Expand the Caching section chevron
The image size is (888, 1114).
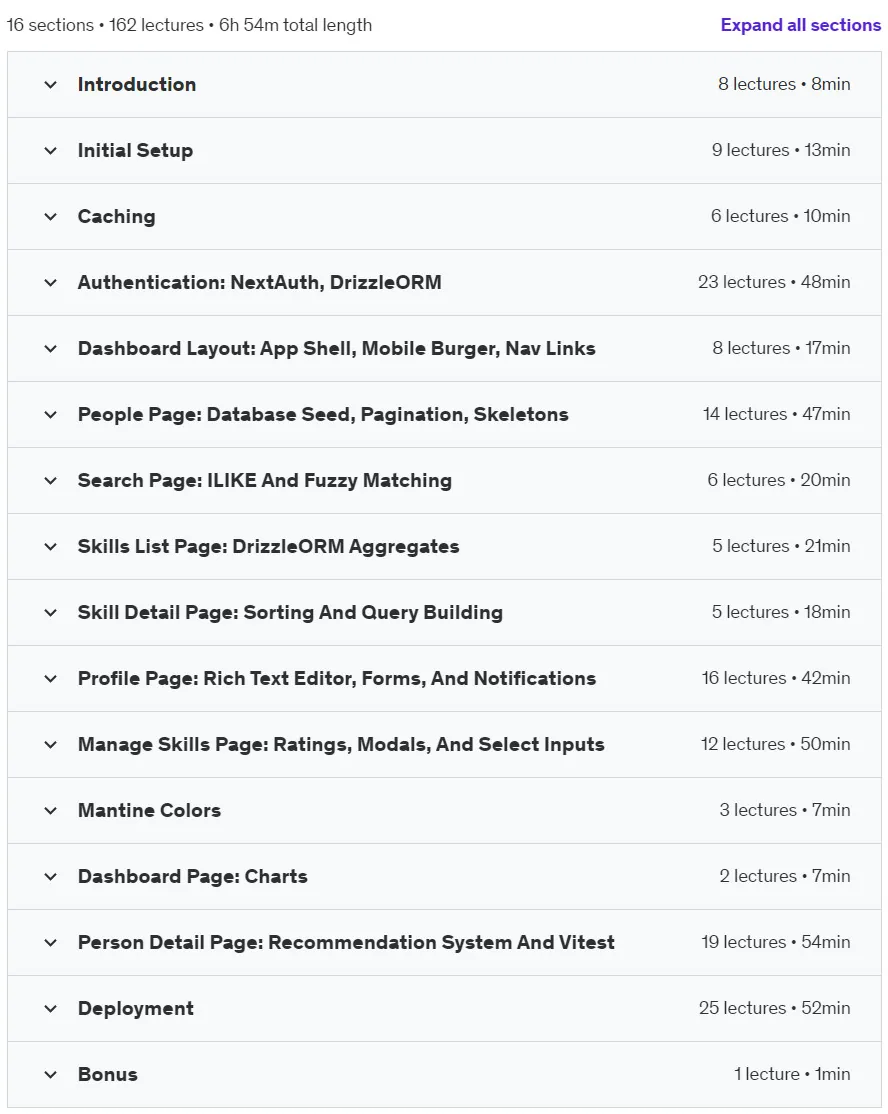point(50,217)
